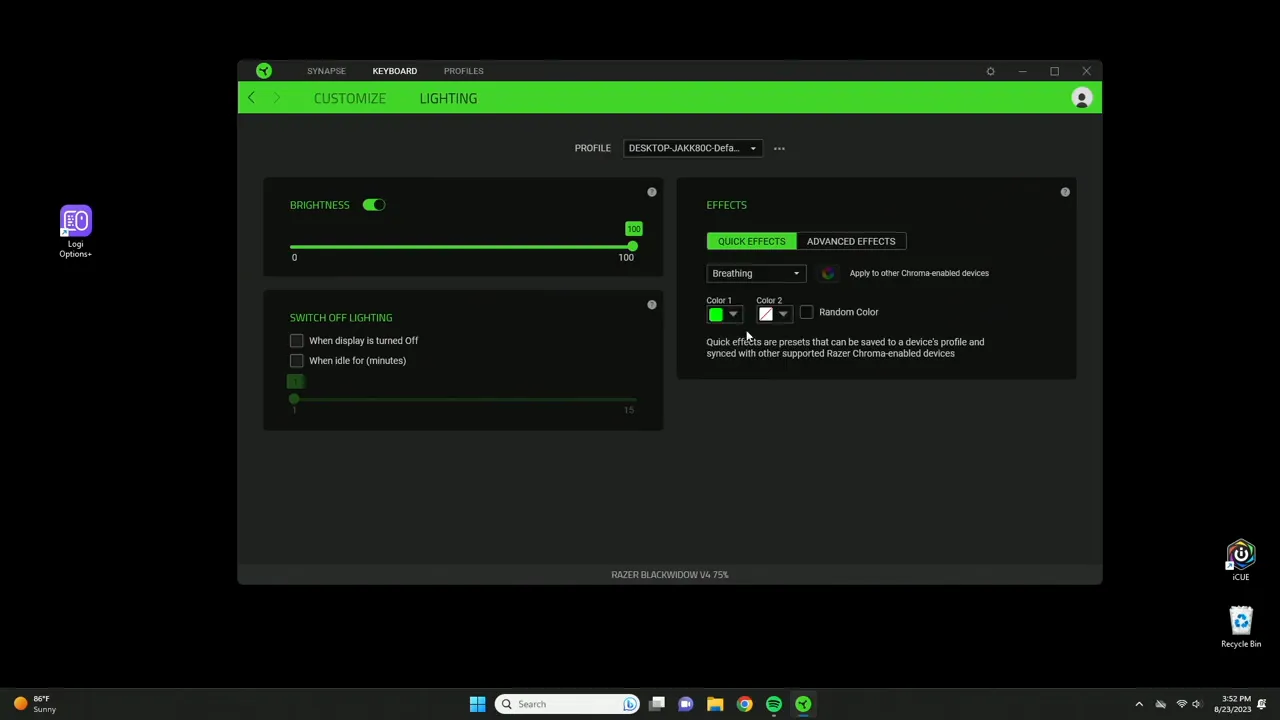The height and width of the screenshot is (720, 1280).
Task: Enable Random Color checkbox
Action: click(x=806, y=312)
